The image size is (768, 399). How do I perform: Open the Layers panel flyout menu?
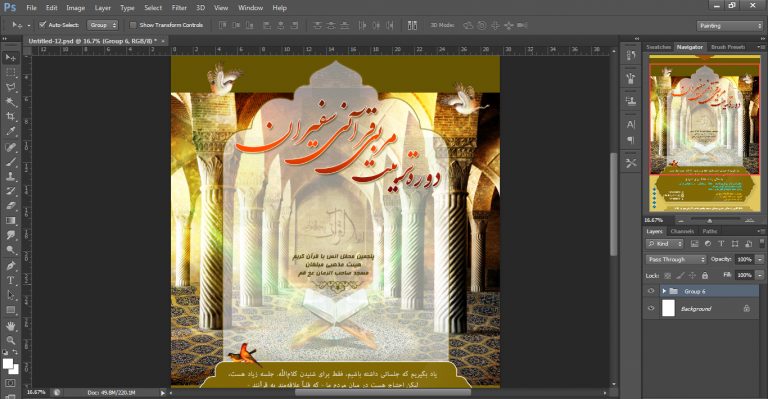point(761,231)
